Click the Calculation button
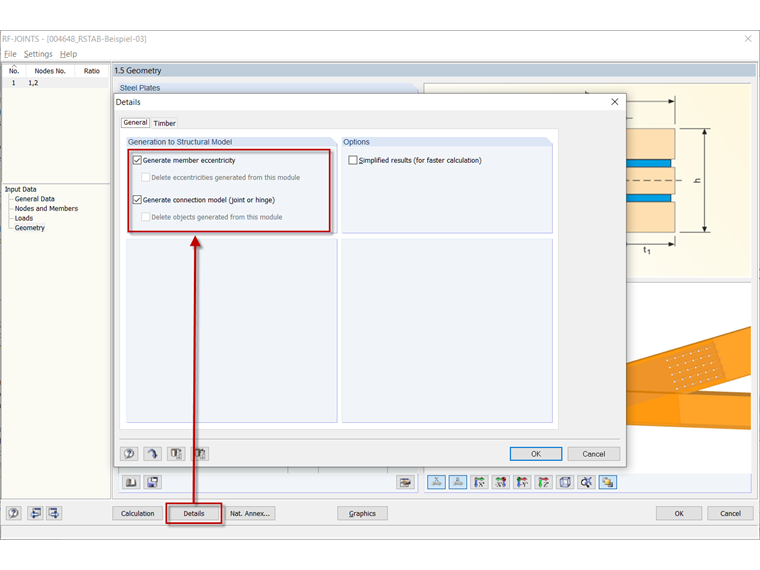This screenshot has height=570, width=760. 138,513
